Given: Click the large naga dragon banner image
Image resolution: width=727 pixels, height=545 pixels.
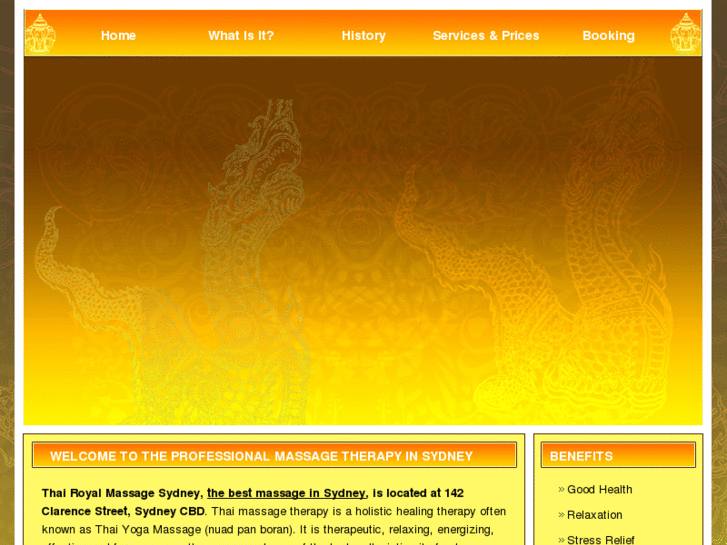Looking at the screenshot, I should click(363, 241).
